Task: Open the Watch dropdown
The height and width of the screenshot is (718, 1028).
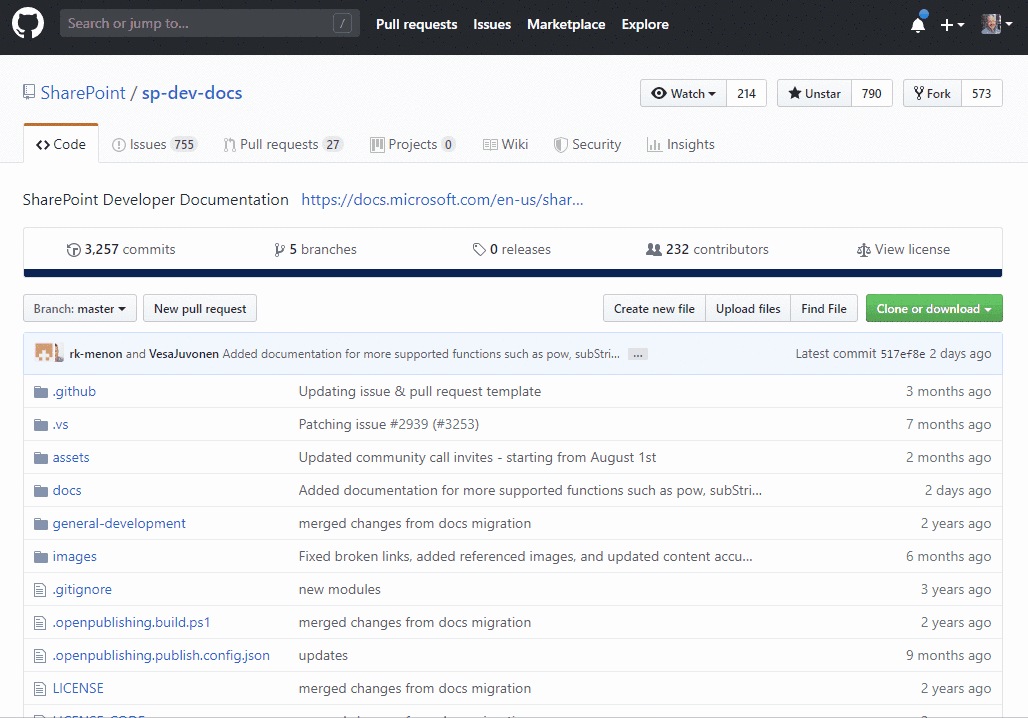Action: (x=683, y=93)
